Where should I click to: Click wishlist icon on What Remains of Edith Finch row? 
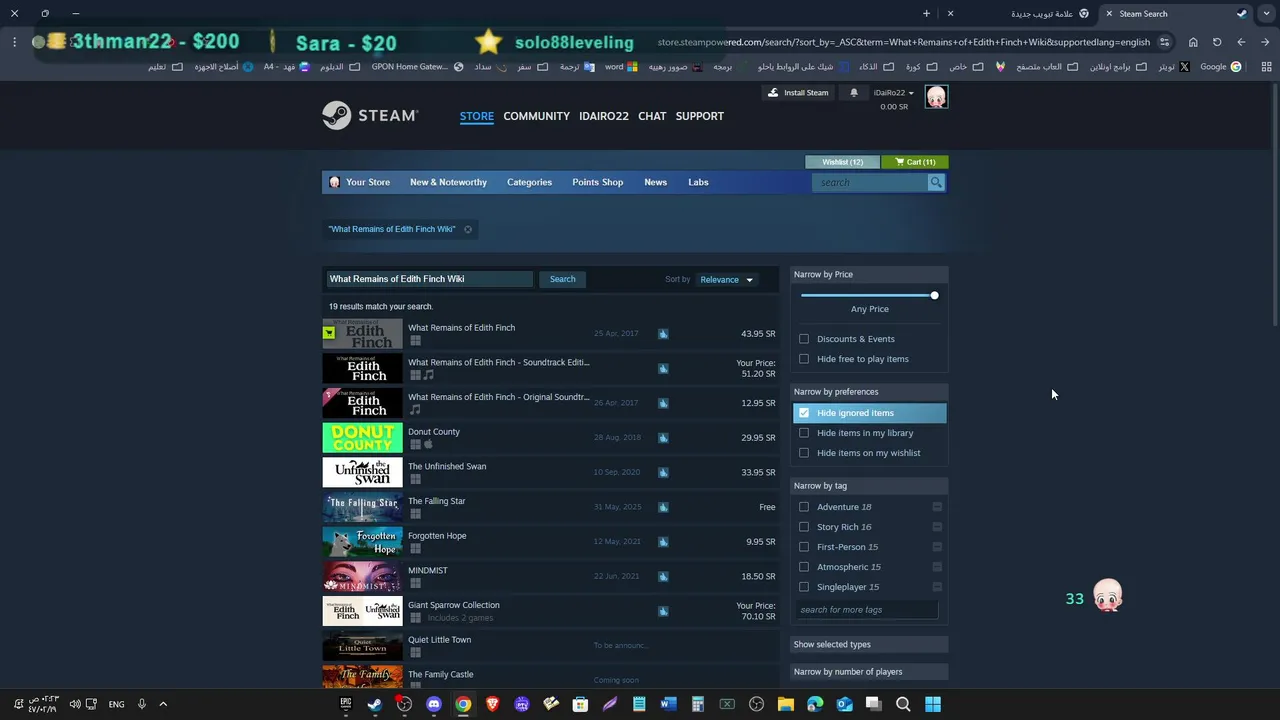[x=662, y=334]
